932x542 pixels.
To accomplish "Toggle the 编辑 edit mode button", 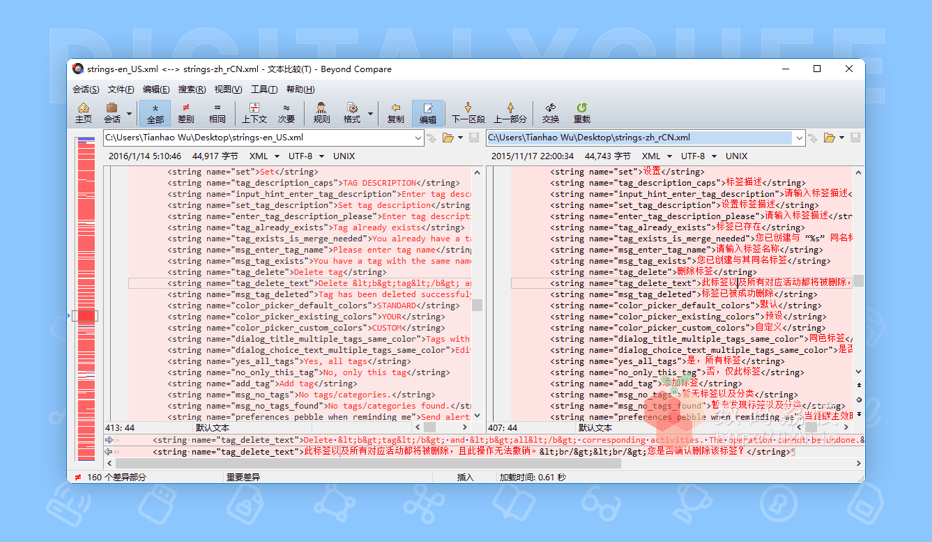I will click(427, 112).
